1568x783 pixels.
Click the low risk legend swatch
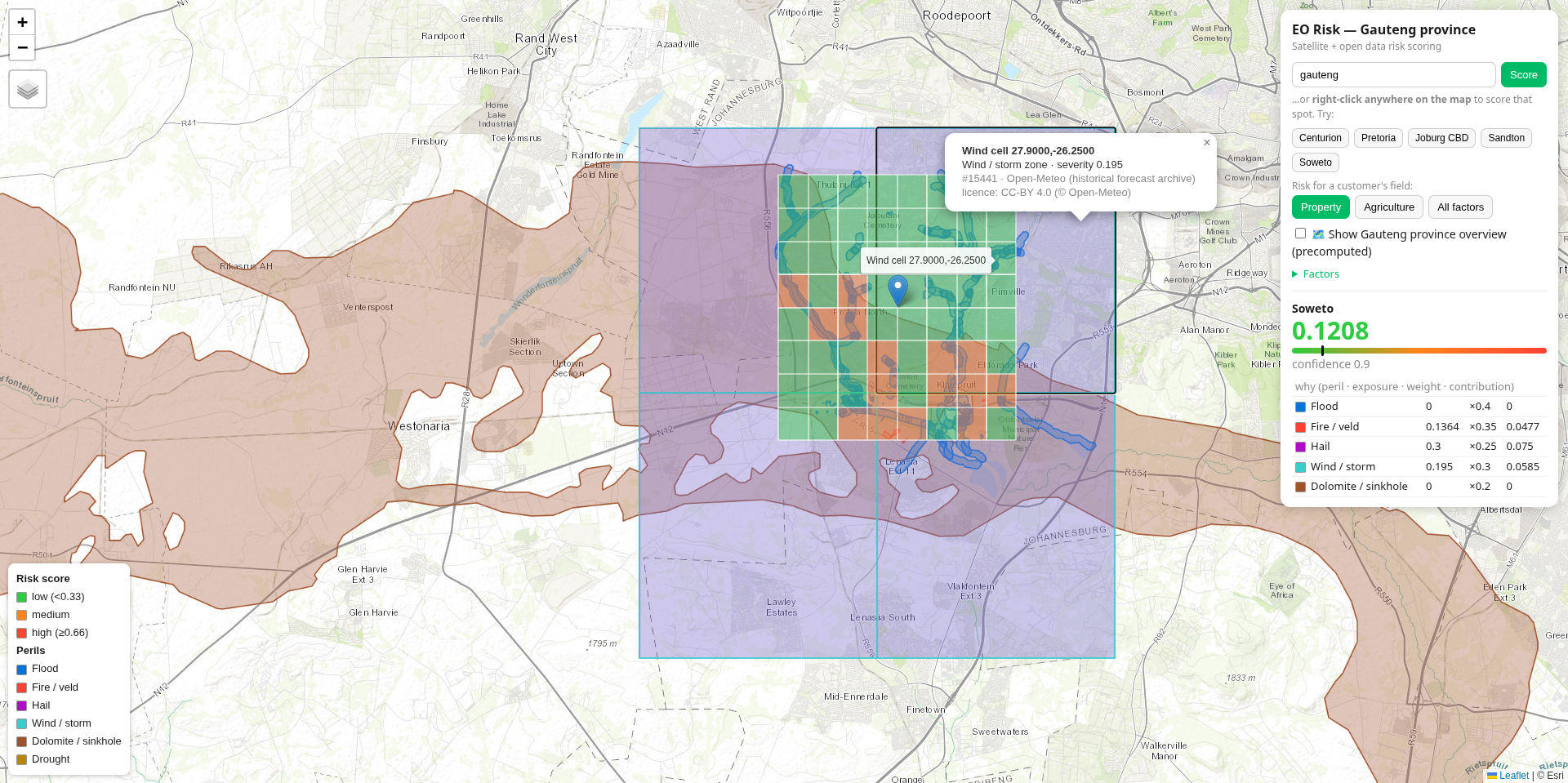tap(22, 597)
